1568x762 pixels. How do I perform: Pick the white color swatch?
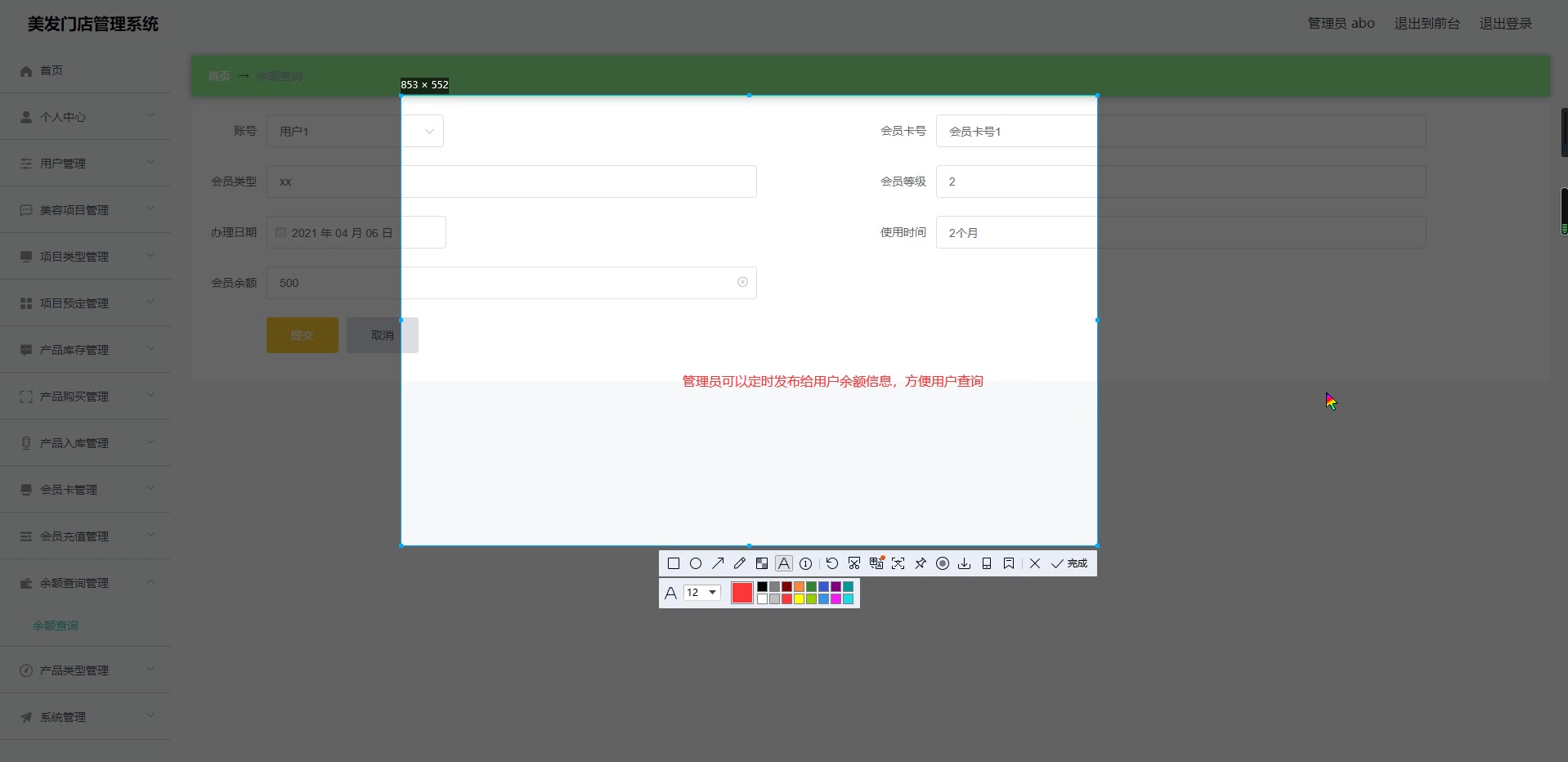(x=762, y=599)
